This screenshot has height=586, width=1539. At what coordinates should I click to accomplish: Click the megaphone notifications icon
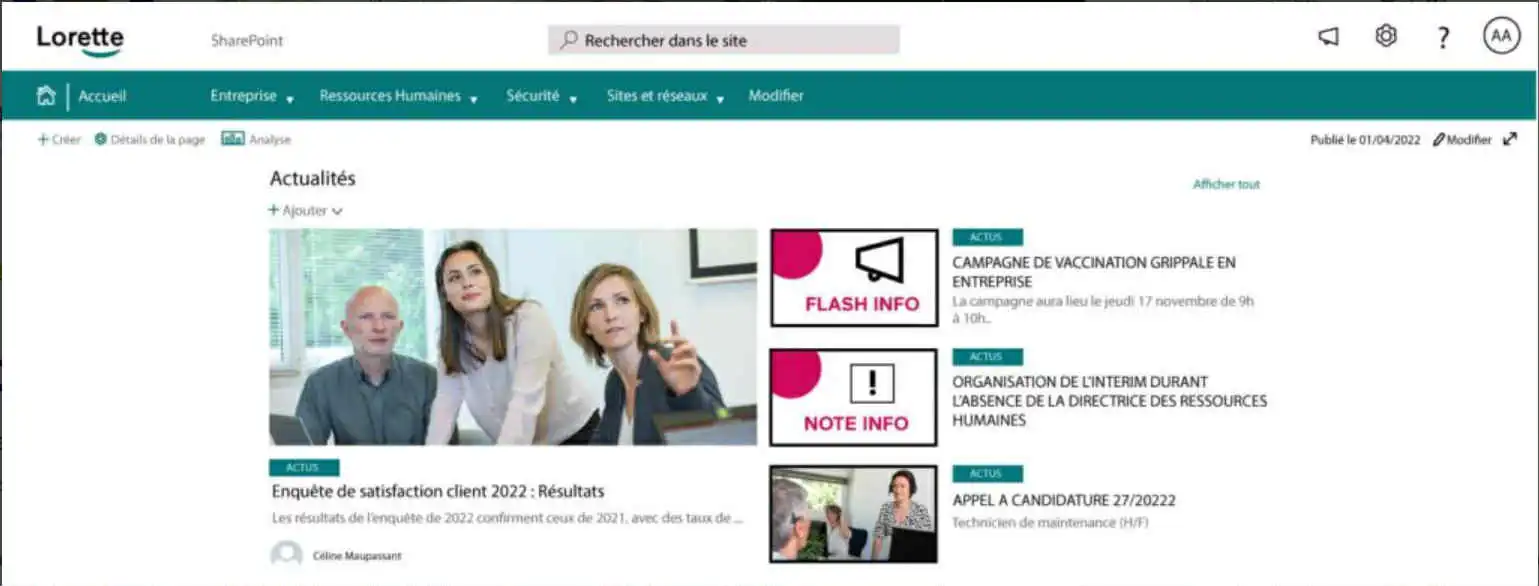tap(1328, 38)
